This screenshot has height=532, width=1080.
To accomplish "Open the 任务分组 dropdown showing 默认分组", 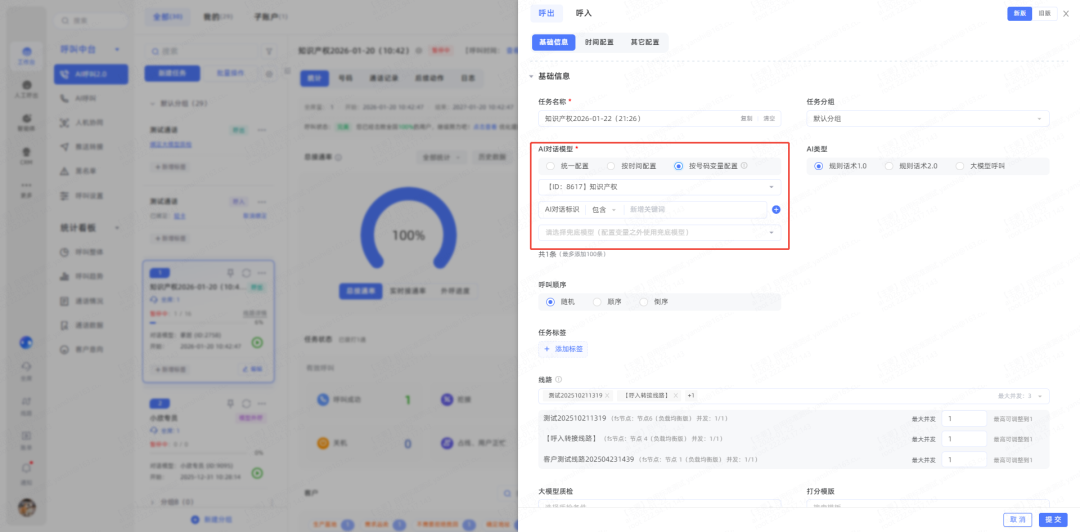I will (x=927, y=118).
